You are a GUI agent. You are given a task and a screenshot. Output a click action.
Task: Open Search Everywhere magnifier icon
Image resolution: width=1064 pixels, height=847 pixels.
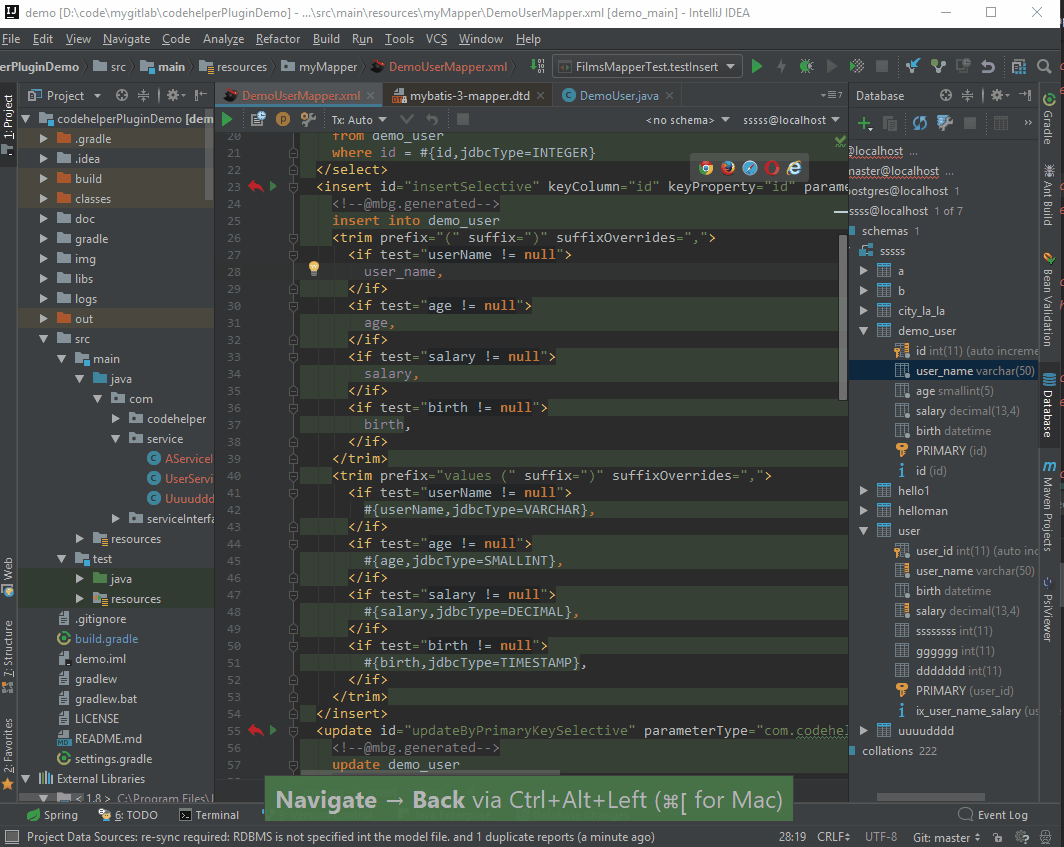(x=1044, y=67)
